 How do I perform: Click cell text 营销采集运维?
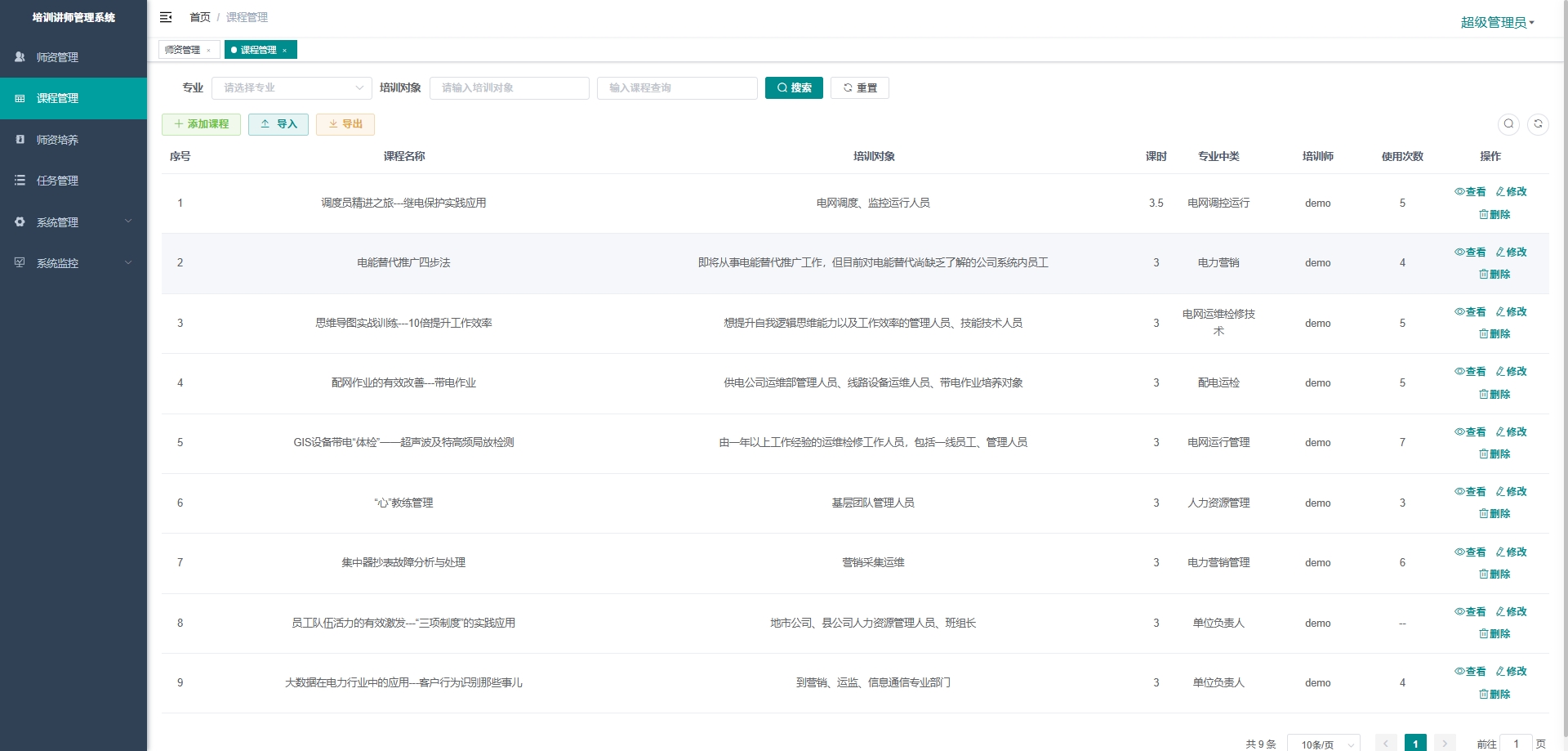[x=873, y=562]
